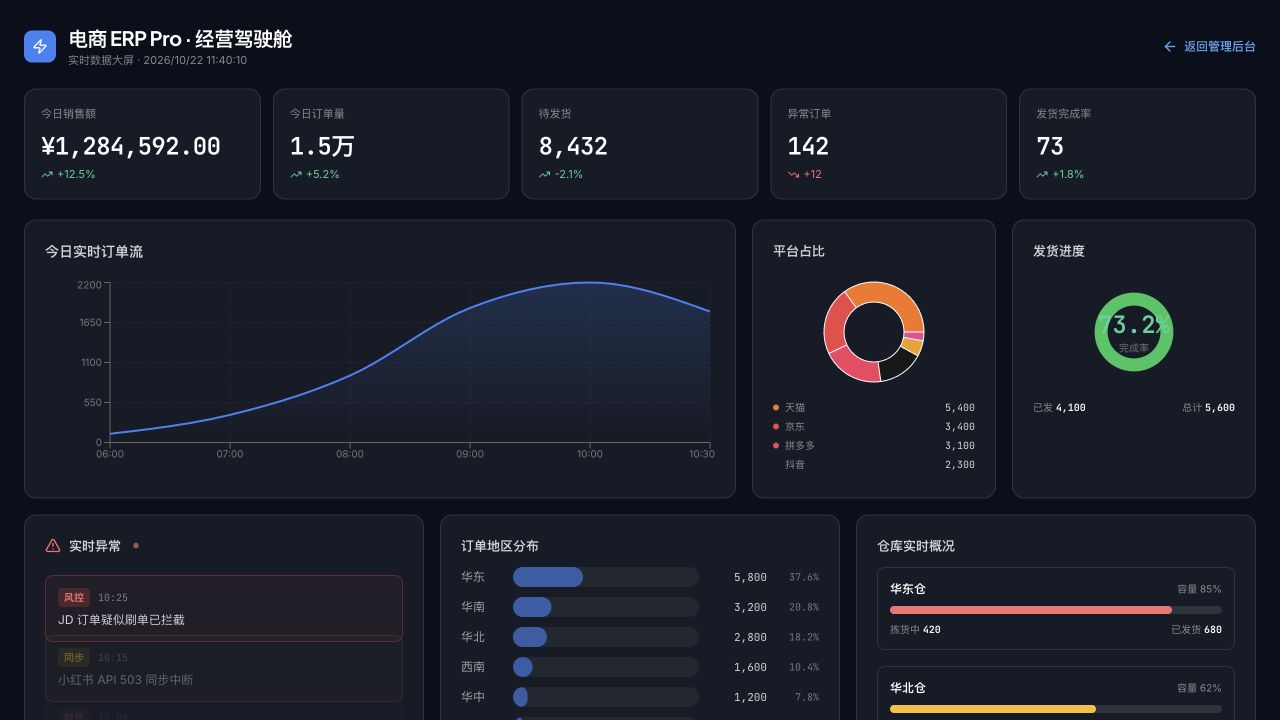1280x720 pixels.
Task: Click the red 京东 legend dot
Action: [x=776, y=427]
